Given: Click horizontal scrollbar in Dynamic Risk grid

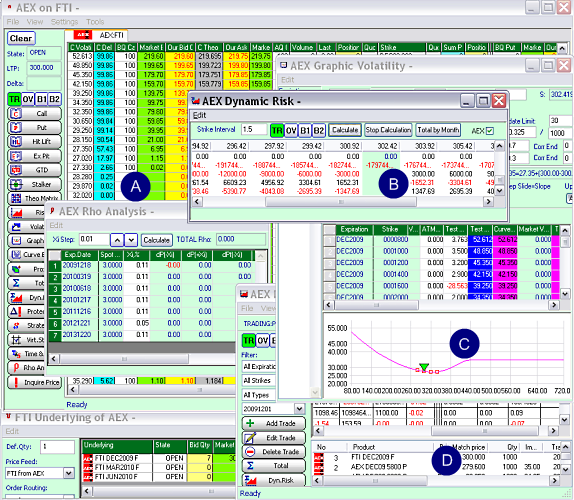Looking at the screenshot, I should pyautogui.click(x=341, y=202).
